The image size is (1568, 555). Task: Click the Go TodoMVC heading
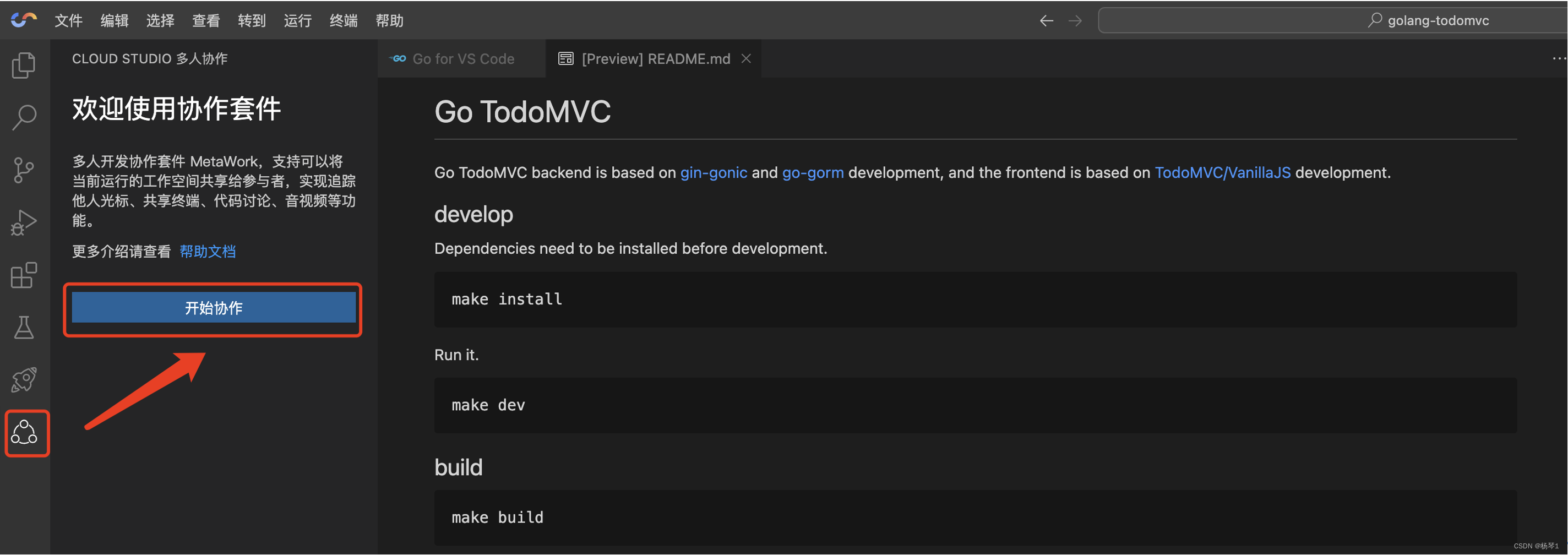click(x=522, y=112)
